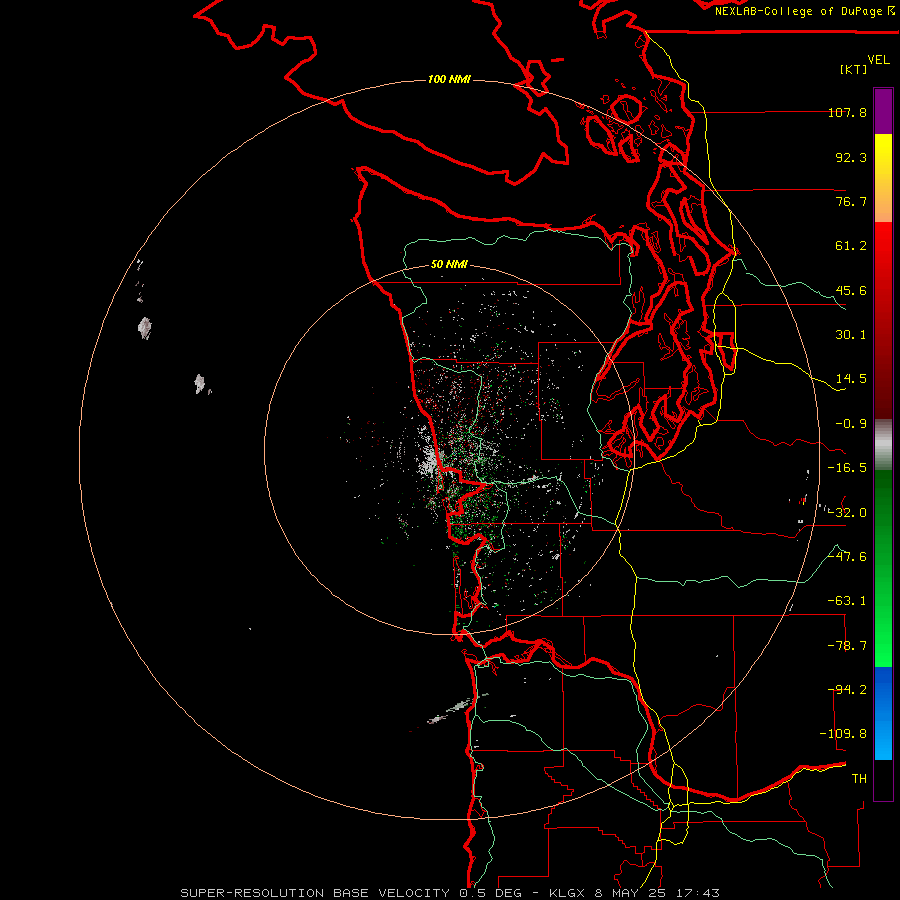Click the 14.5 velocity scale value
900x900 pixels.
(x=851, y=379)
